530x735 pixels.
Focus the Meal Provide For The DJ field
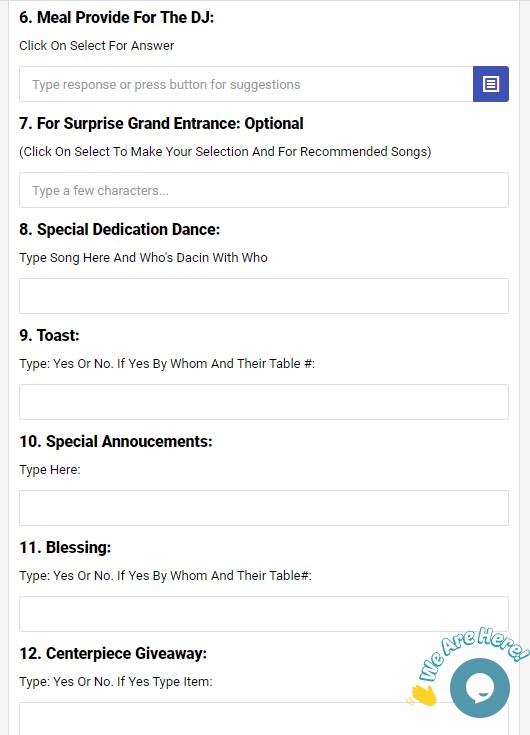(x=246, y=84)
